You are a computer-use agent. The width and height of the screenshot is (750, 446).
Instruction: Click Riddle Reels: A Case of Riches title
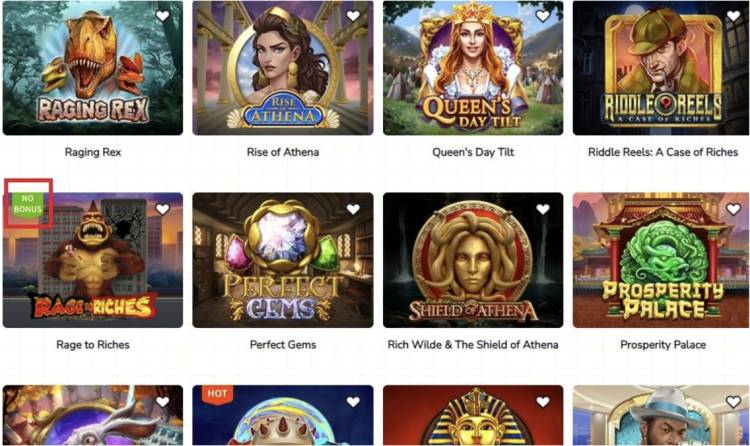pos(663,152)
